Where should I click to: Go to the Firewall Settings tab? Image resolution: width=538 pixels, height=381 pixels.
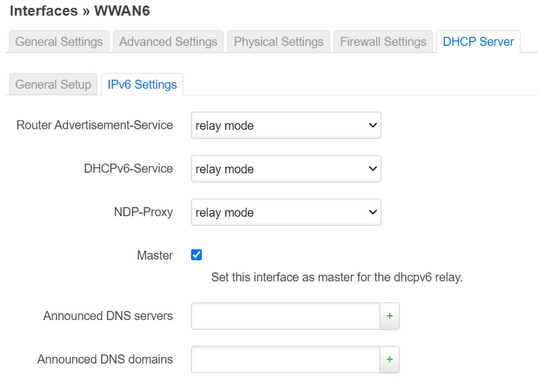pos(383,42)
